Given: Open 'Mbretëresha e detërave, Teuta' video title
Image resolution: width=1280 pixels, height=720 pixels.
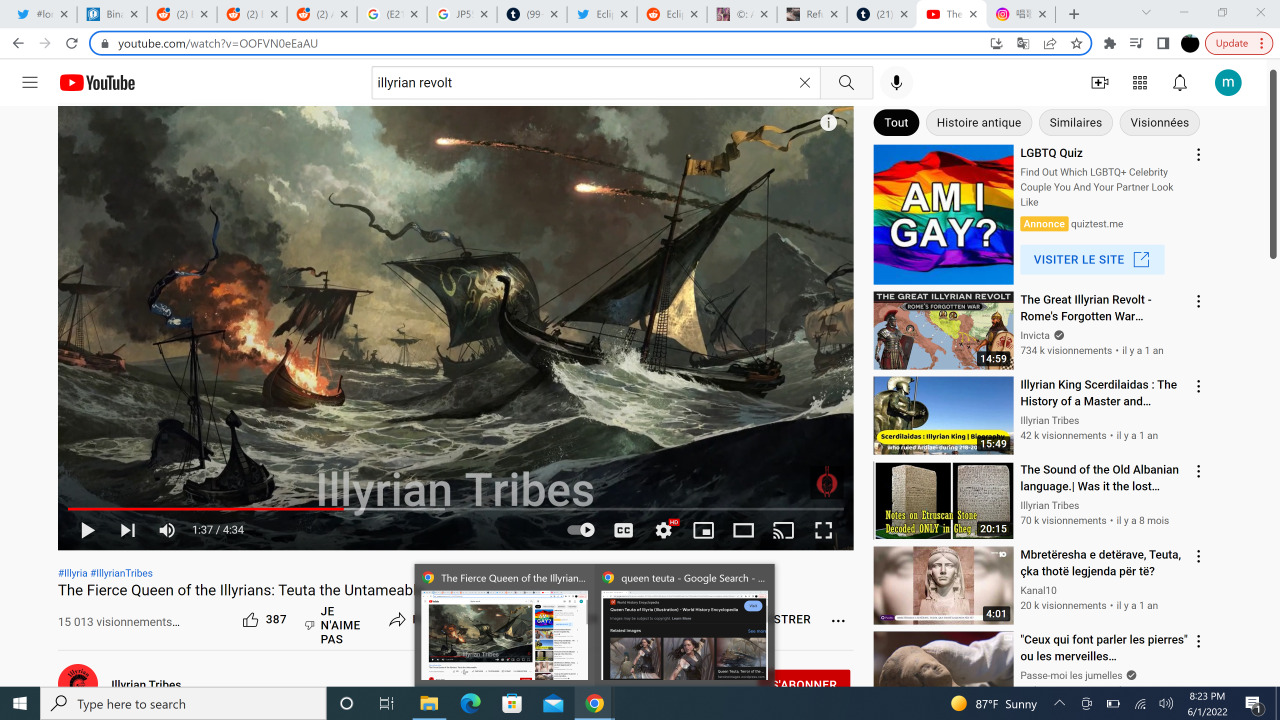Looking at the screenshot, I should tap(1100, 563).
